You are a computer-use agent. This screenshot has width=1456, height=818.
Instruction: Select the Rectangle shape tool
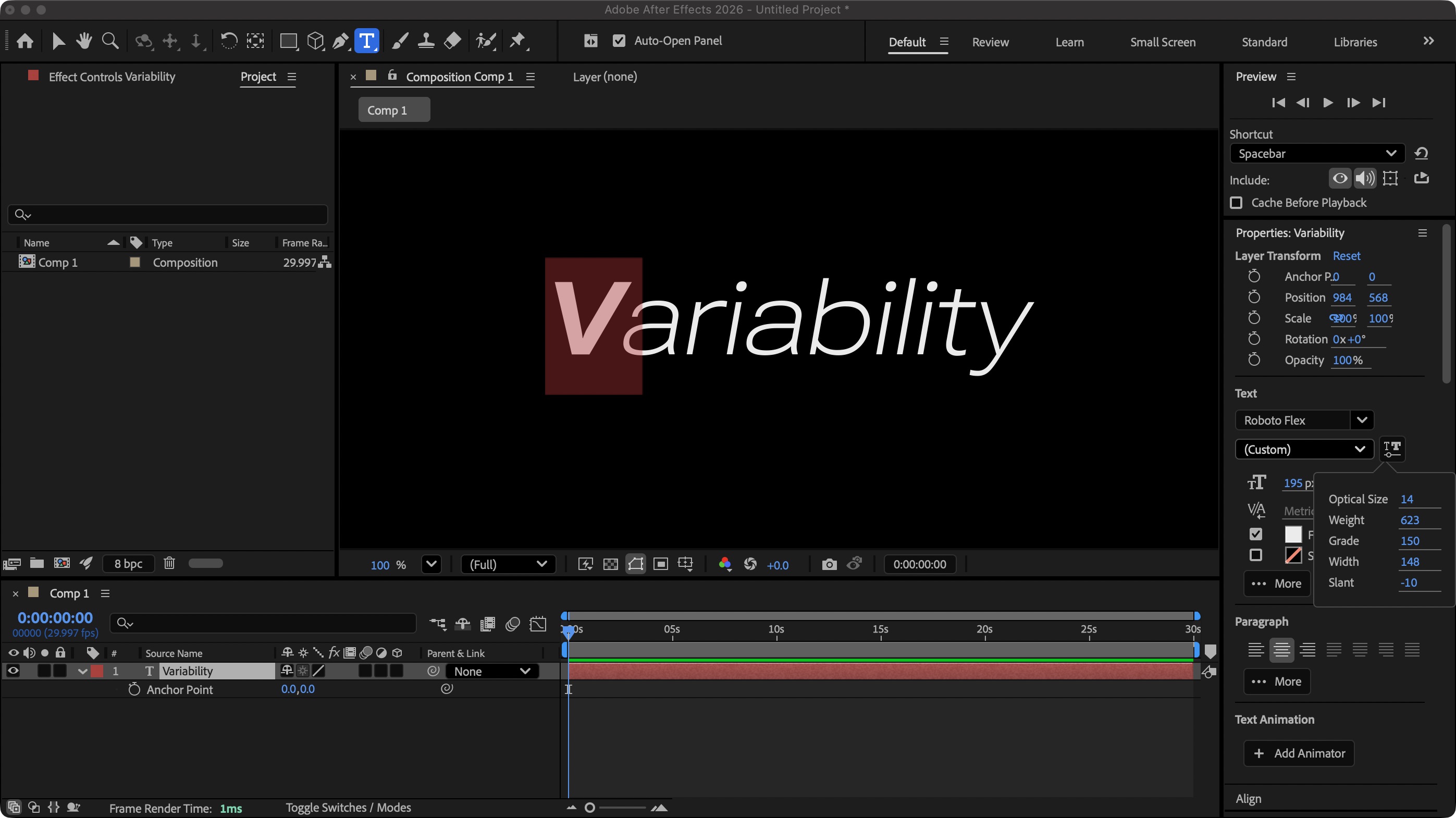click(x=289, y=41)
